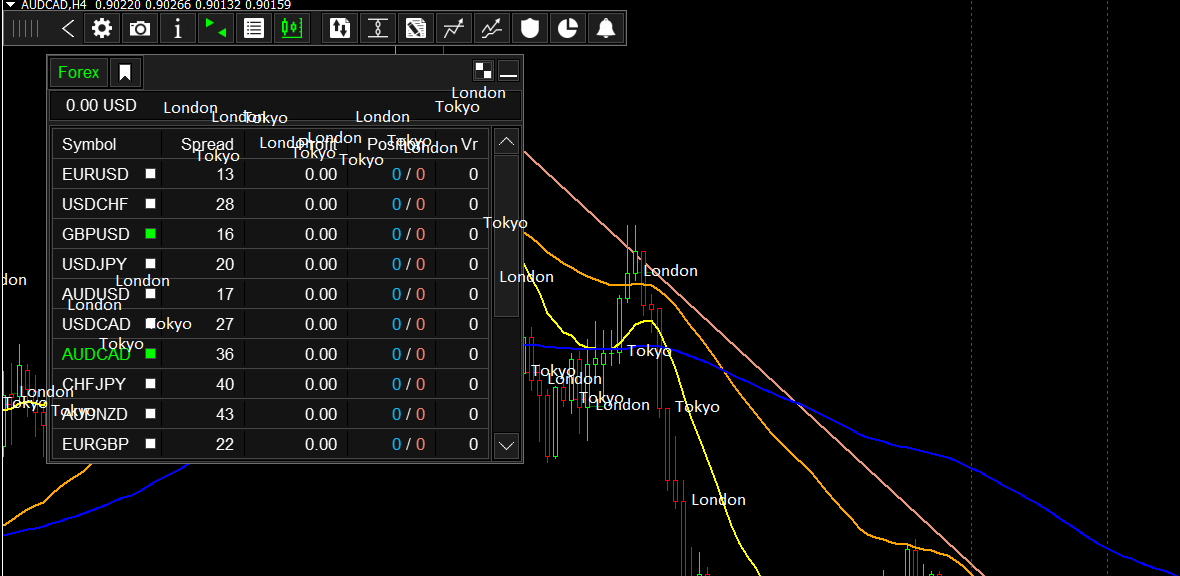Click the trend line chart icon
Screen dimensions: 1180x576
click(453, 29)
